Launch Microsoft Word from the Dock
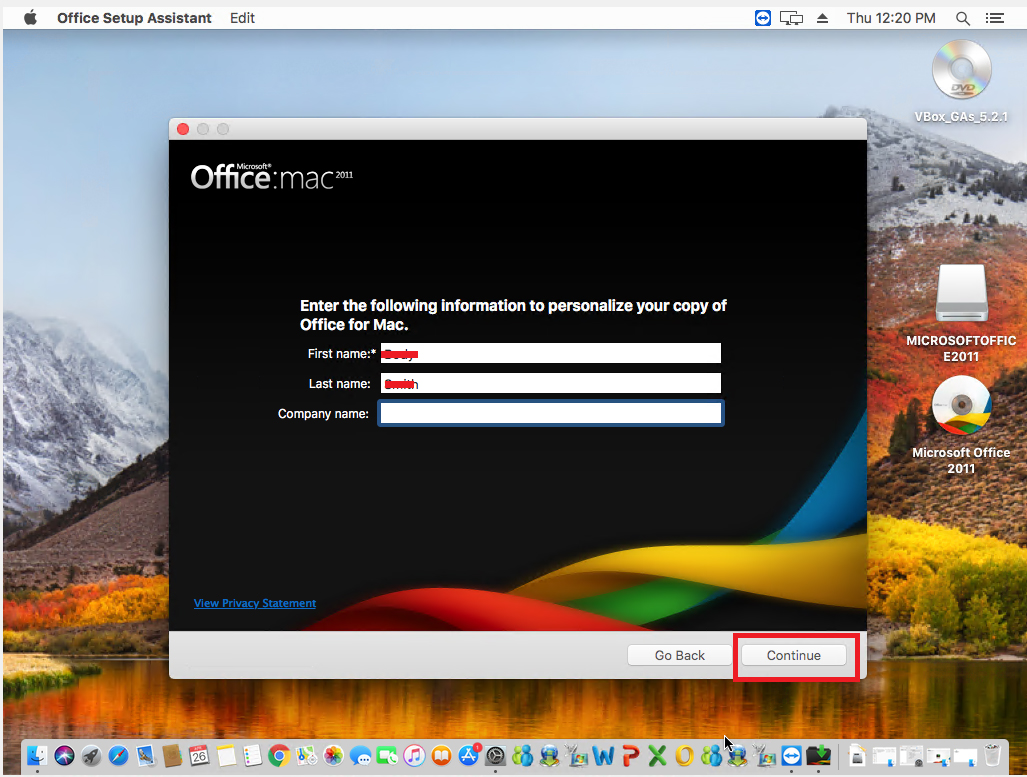The height and width of the screenshot is (777, 1027). [603, 755]
